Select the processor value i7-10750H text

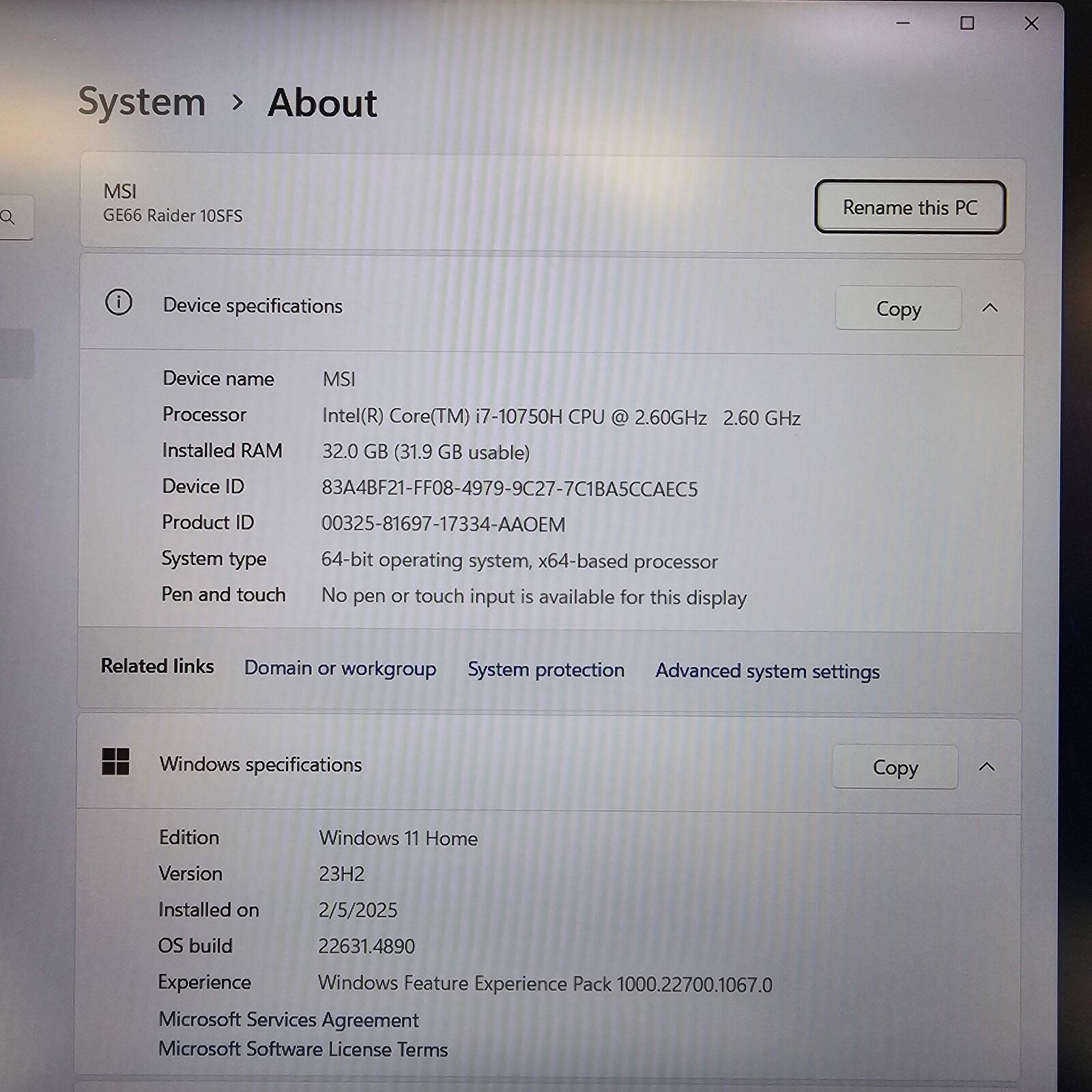point(561,417)
